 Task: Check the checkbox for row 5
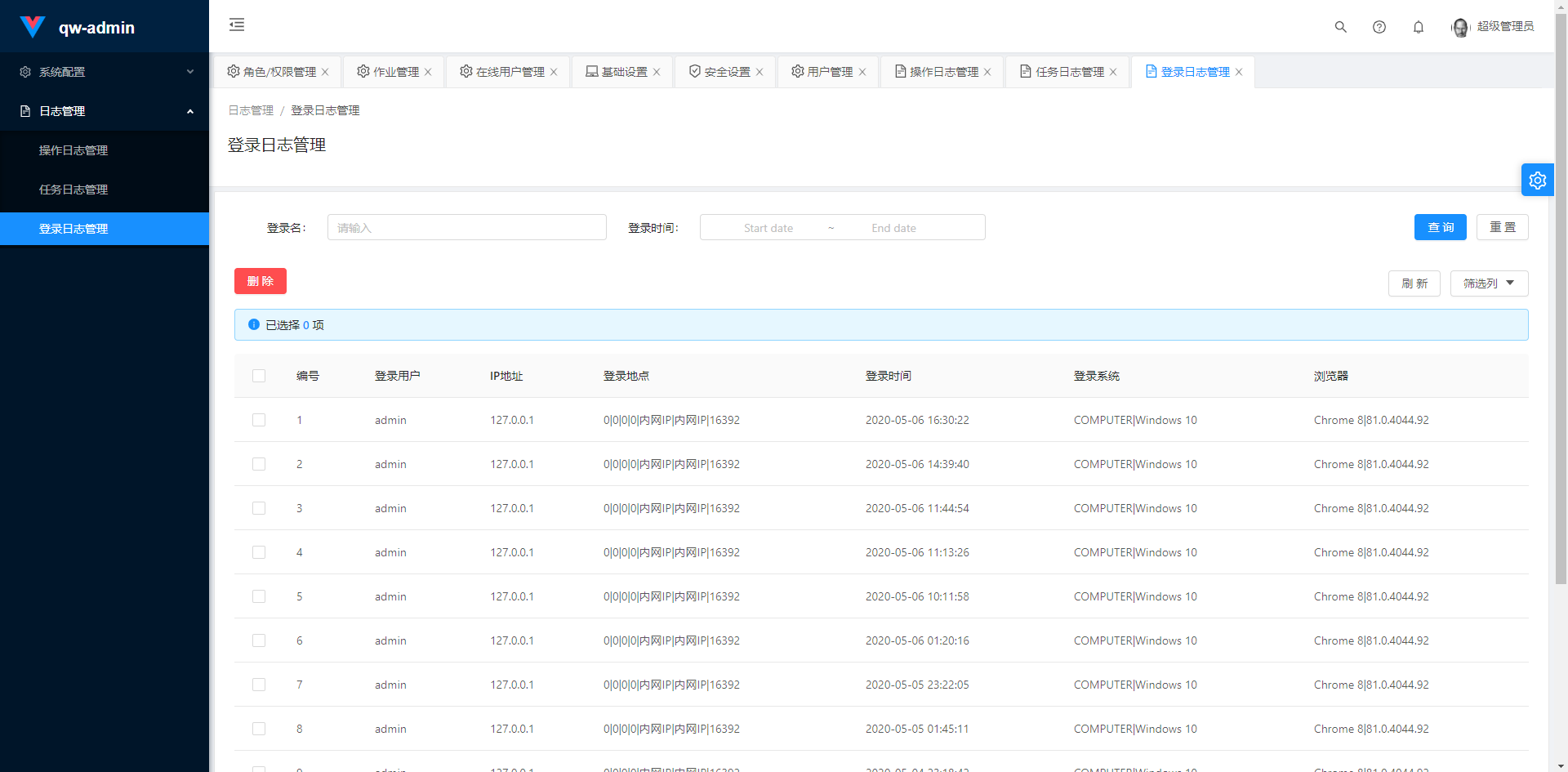259,596
